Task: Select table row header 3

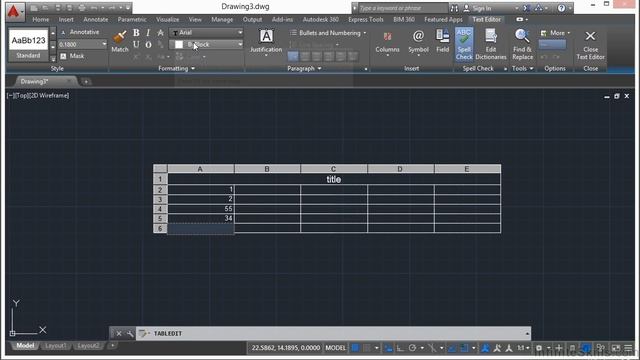Action: [160, 199]
